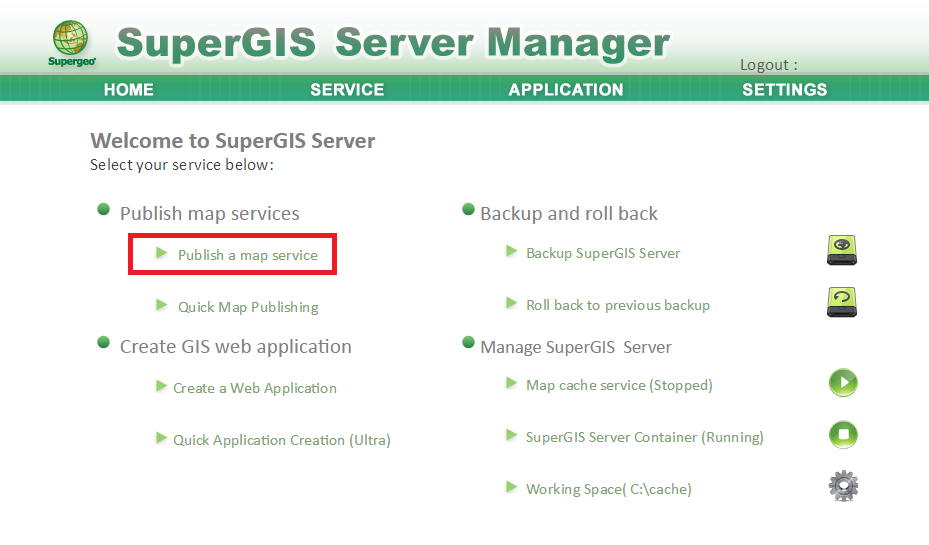Open the SERVICE menu tab
The height and width of the screenshot is (545, 929).
tap(347, 89)
